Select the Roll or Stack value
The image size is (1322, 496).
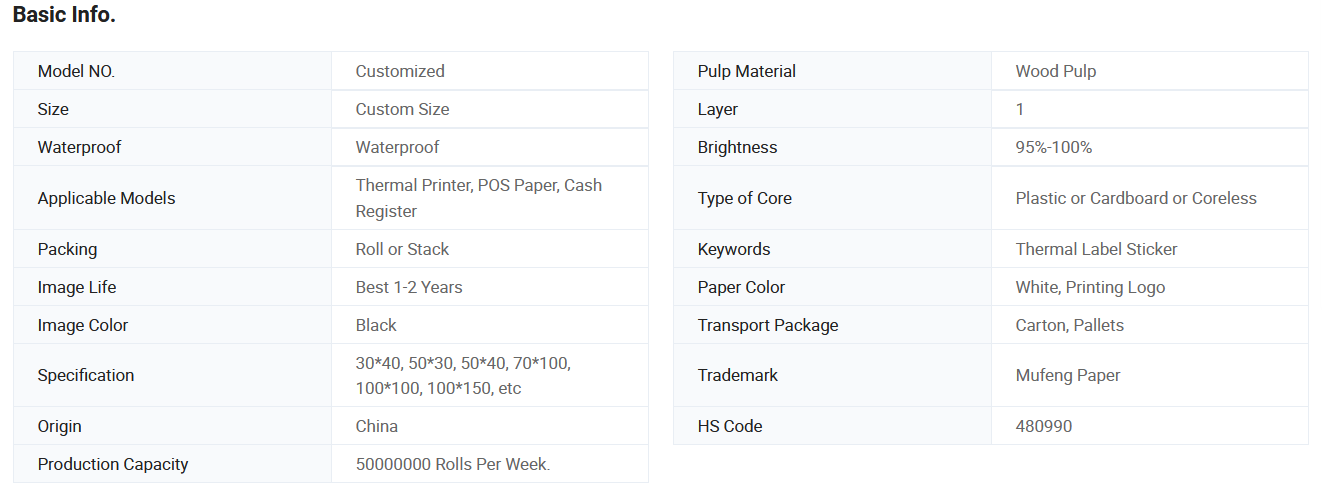click(402, 249)
